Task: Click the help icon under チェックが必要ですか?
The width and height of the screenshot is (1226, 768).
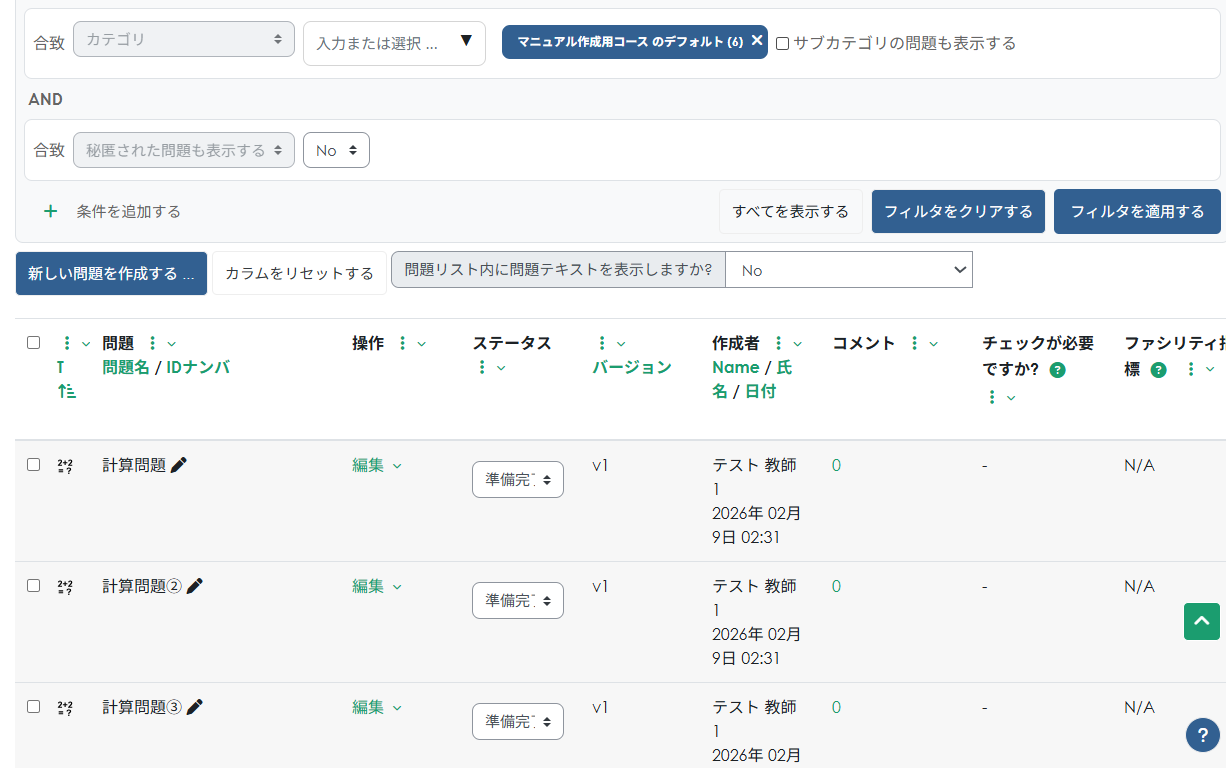Action: pos(1057,370)
